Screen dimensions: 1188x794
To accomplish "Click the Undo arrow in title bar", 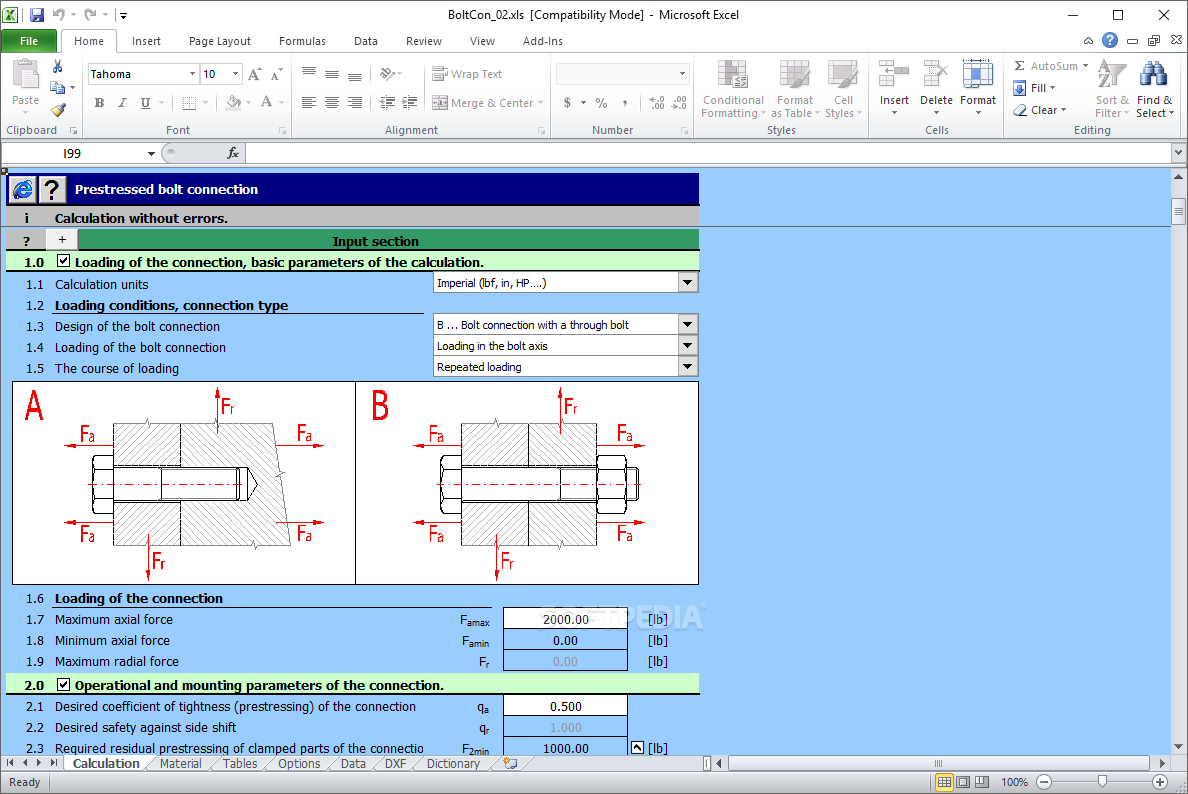I will (x=59, y=14).
